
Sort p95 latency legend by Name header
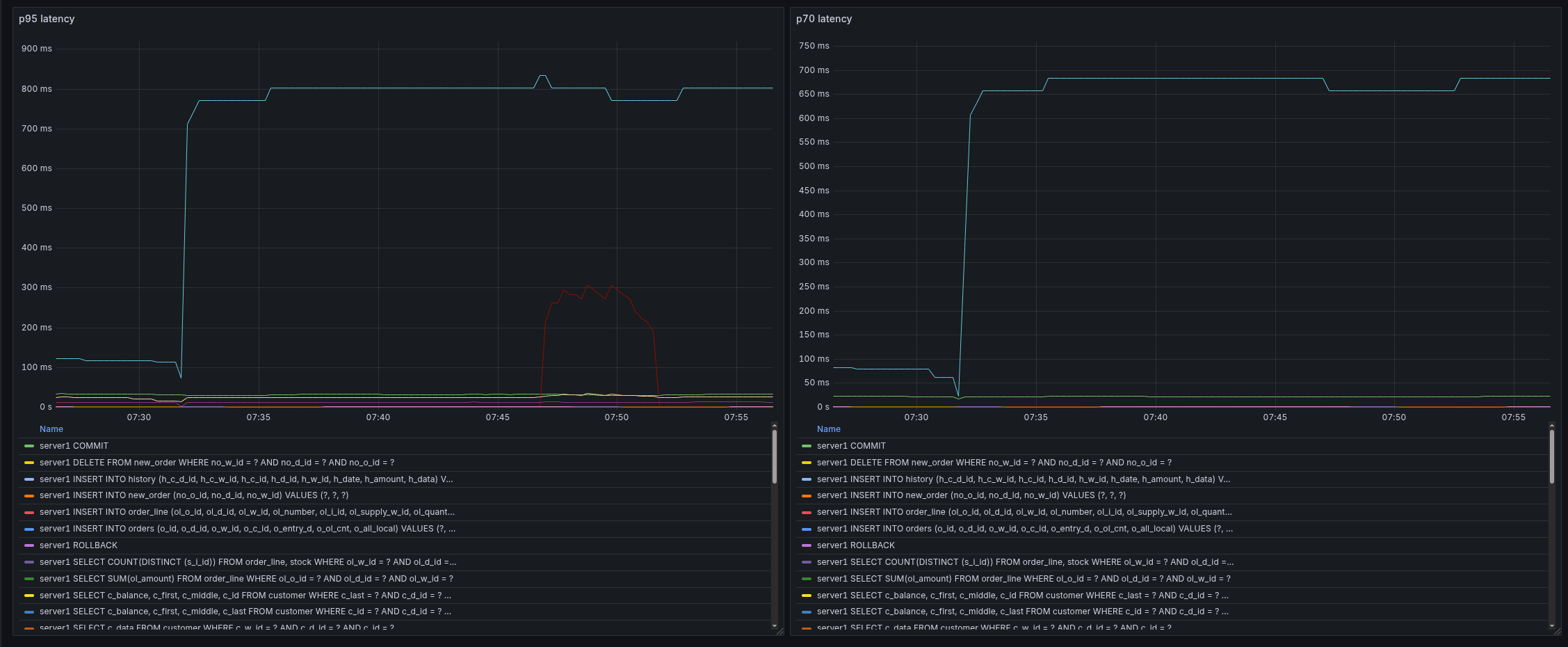(x=51, y=429)
